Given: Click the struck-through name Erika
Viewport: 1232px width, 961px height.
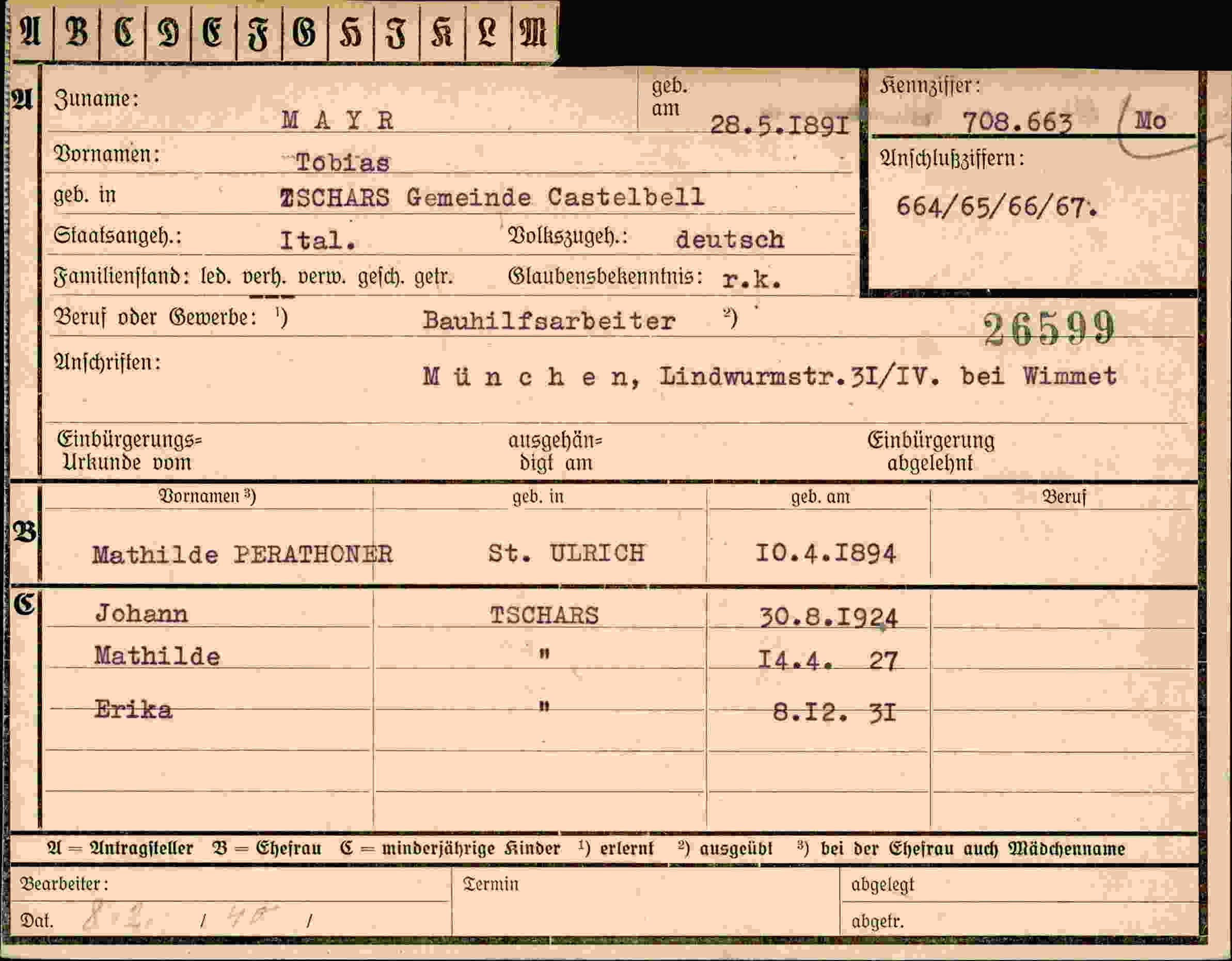Looking at the screenshot, I should 133,710.
